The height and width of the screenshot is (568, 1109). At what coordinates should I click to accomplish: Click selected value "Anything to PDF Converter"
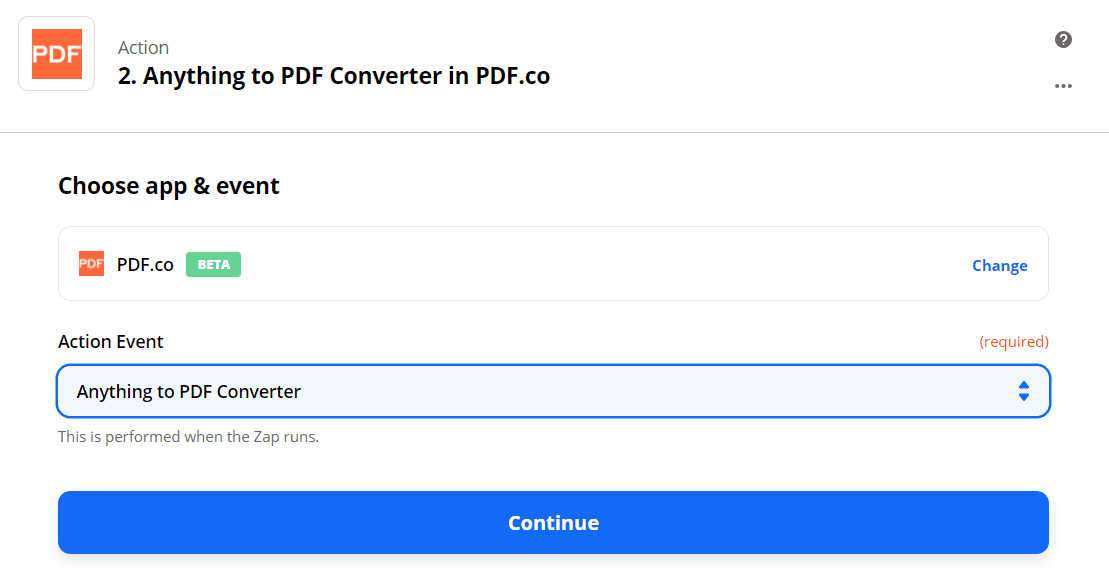click(x=189, y=392)
